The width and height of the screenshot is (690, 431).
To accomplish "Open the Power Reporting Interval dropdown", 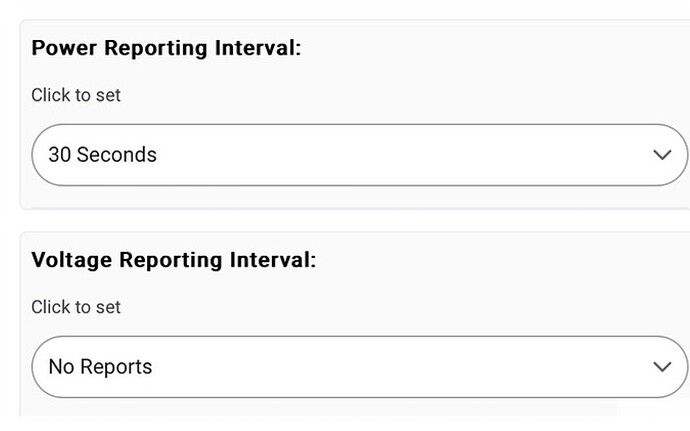I will (x=360, y=155).
